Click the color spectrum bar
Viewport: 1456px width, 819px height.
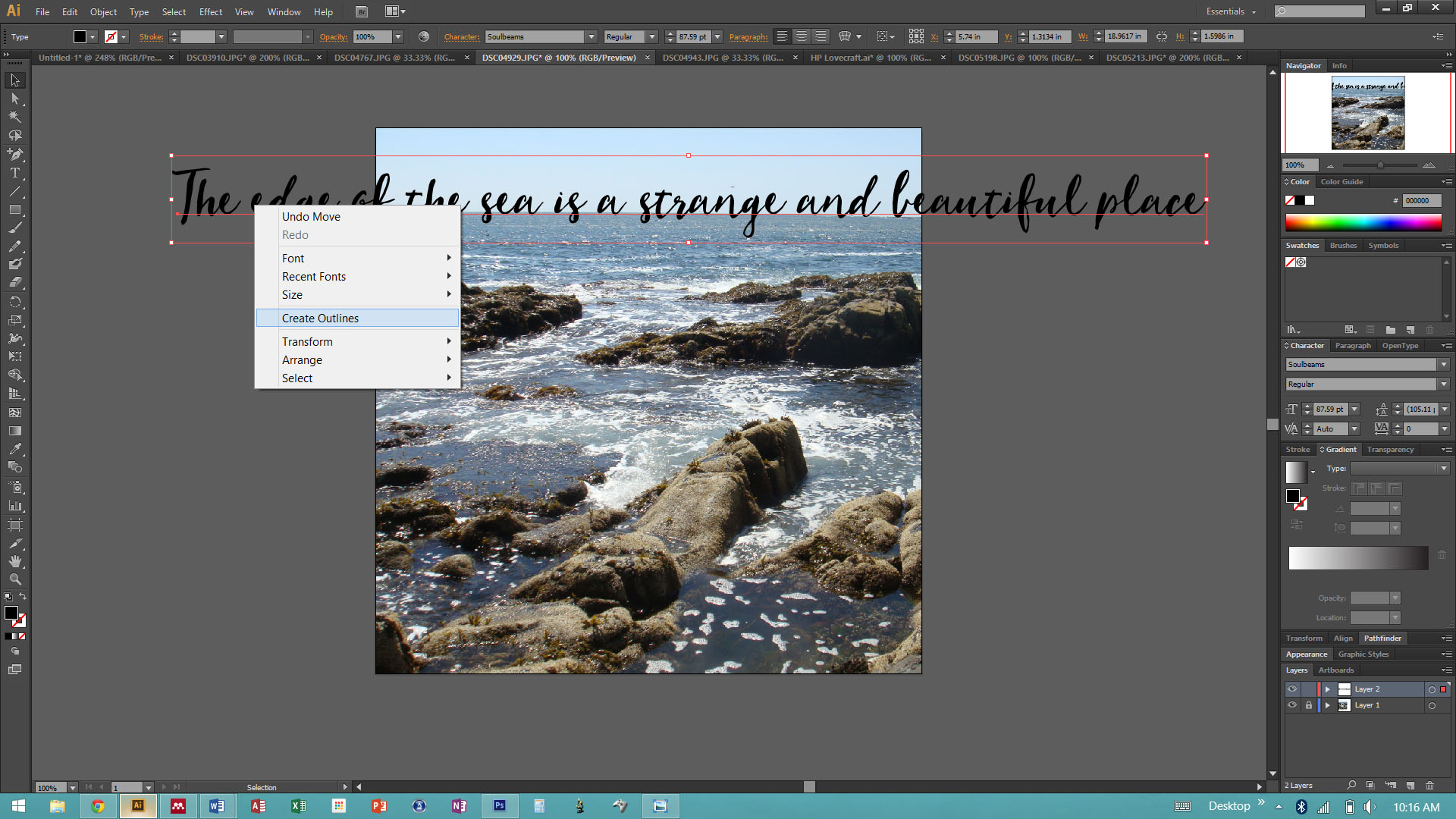[1363, 222]
